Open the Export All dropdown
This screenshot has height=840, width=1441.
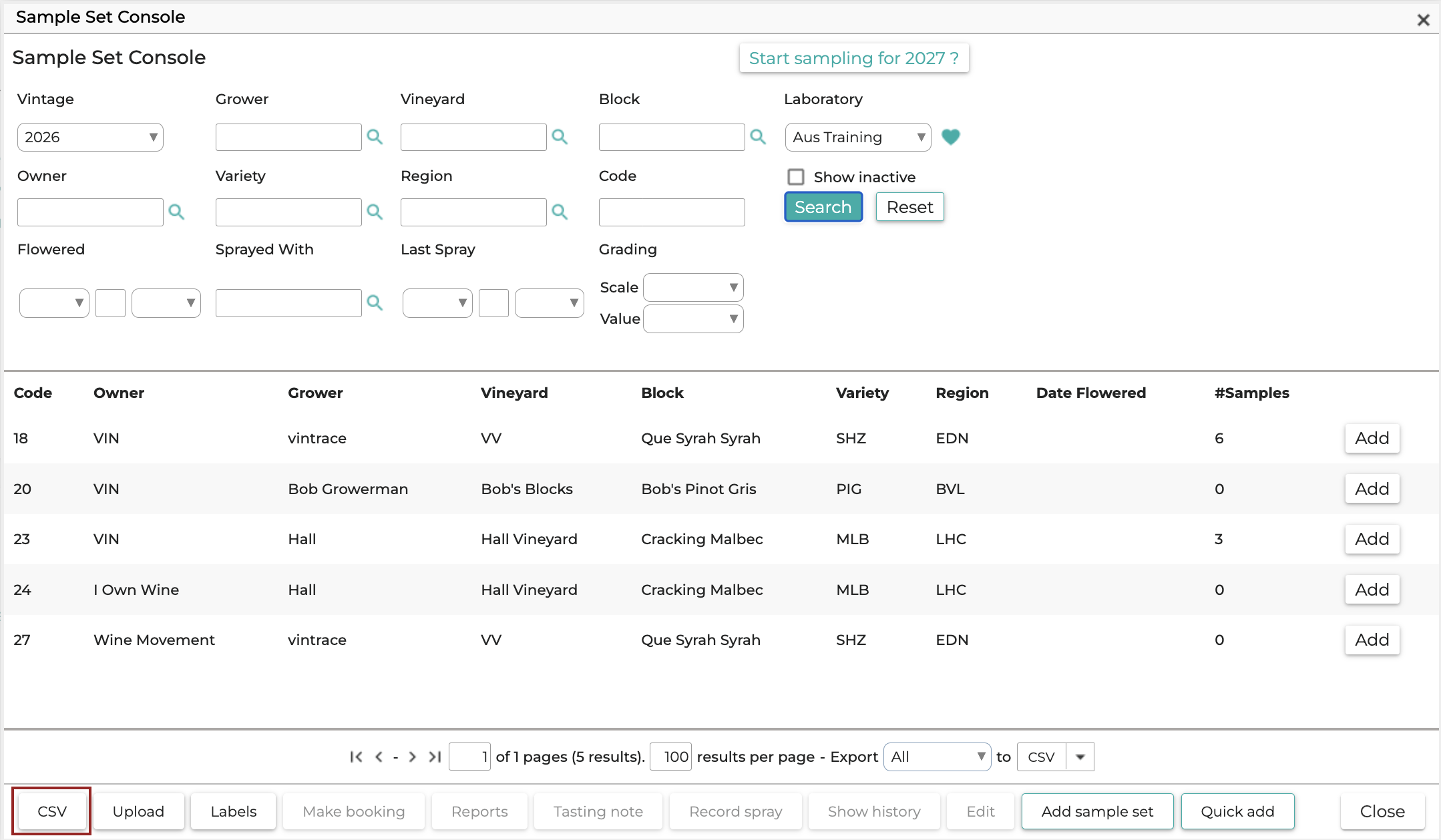coord(938,757)
